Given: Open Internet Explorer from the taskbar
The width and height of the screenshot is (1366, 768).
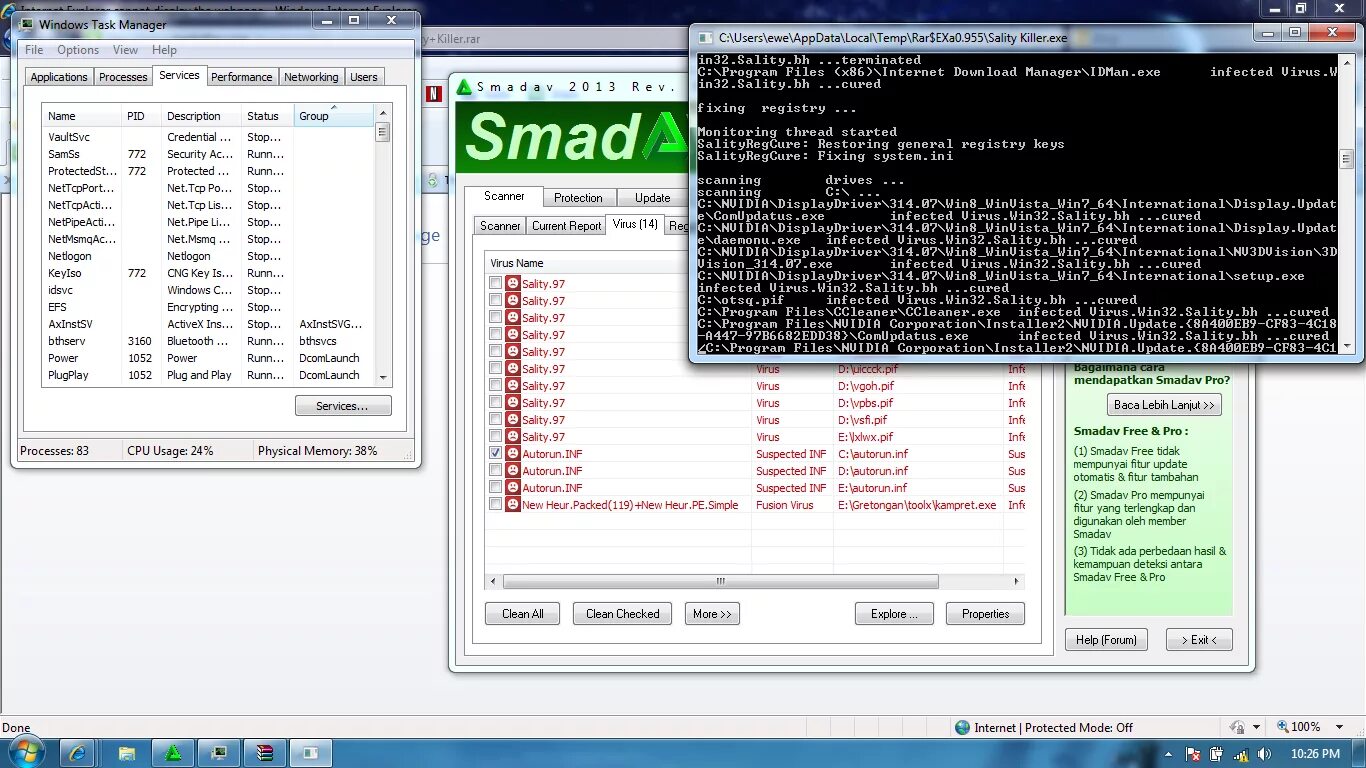Looking at the screenshot, I should click(x=76, y=753).
